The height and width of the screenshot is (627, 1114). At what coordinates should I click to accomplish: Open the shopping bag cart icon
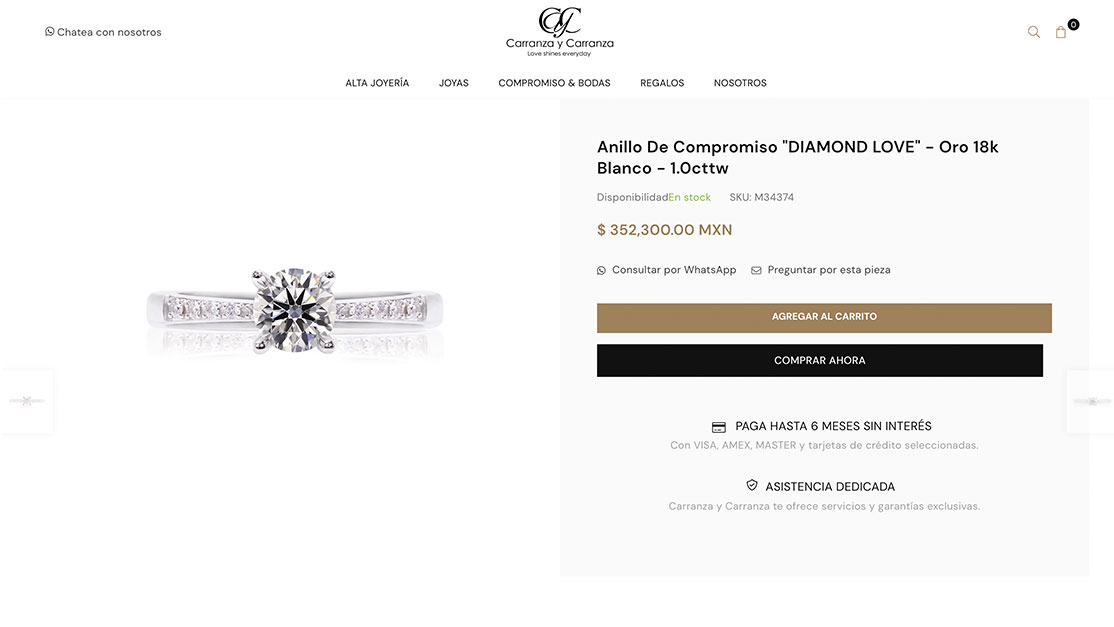point(1061,32)
